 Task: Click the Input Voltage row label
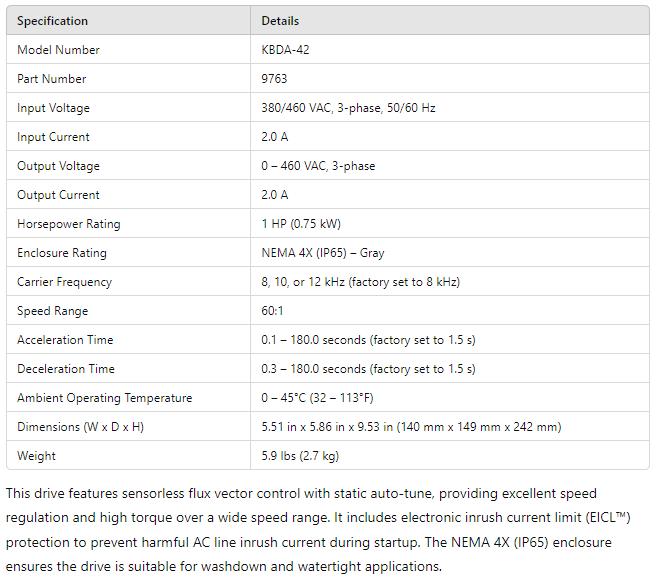(x=53, y=108)
